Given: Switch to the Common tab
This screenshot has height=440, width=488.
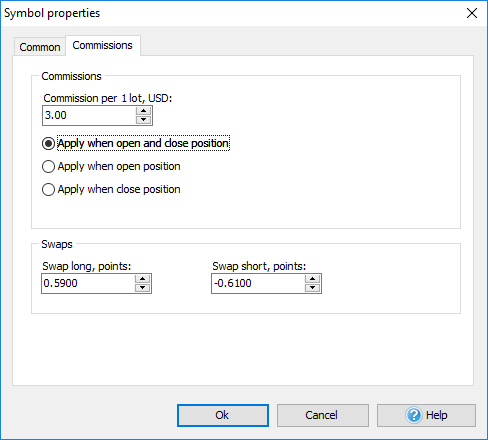Looking at the screenshot, I should click(40, 47).
